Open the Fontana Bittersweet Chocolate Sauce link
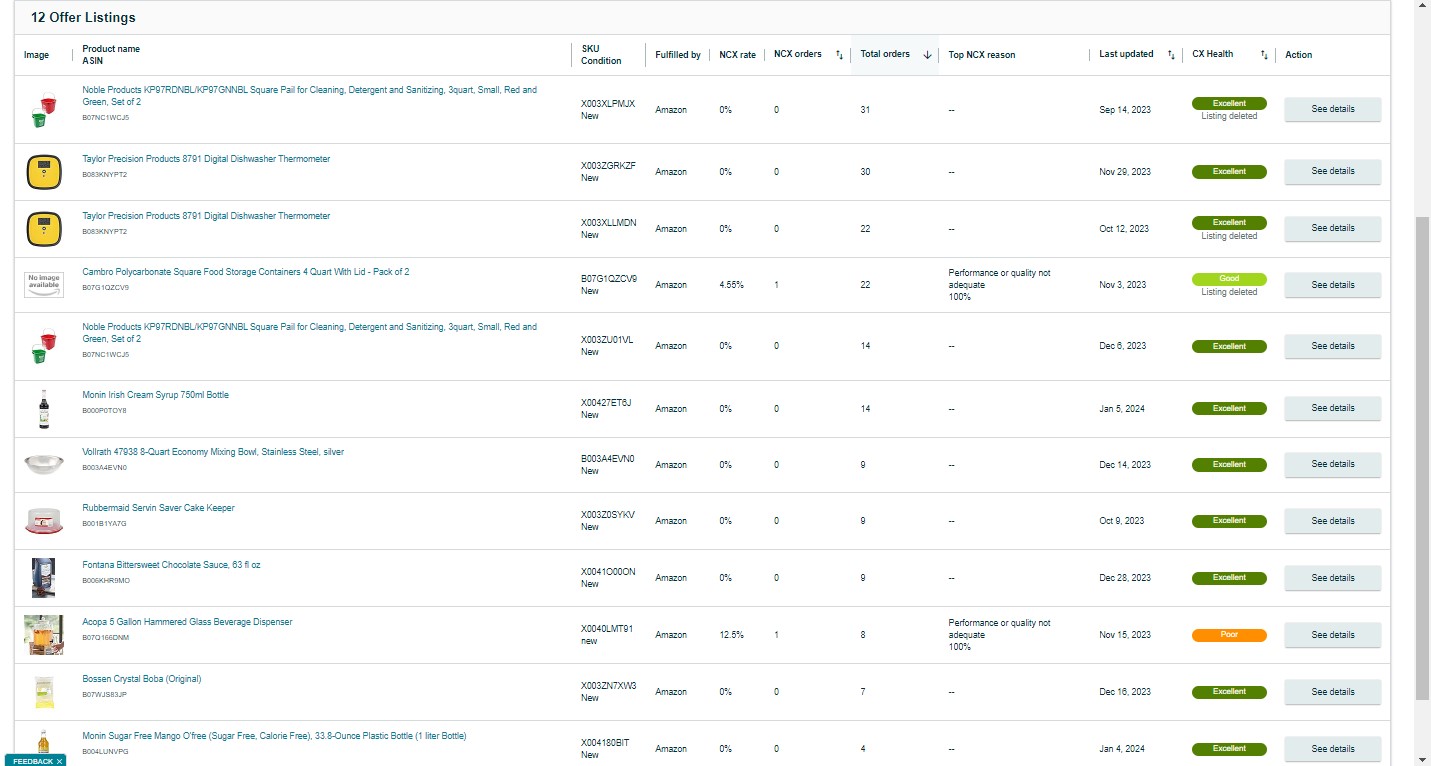This screenshot has height=766, width=1431. pyautogui.click(x=171, y=565)
